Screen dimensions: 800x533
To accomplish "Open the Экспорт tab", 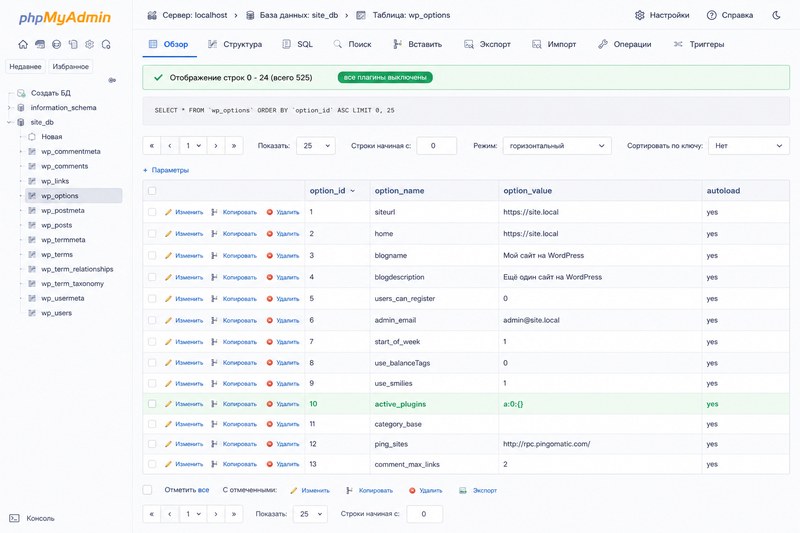I will click(x=487, y=44).
